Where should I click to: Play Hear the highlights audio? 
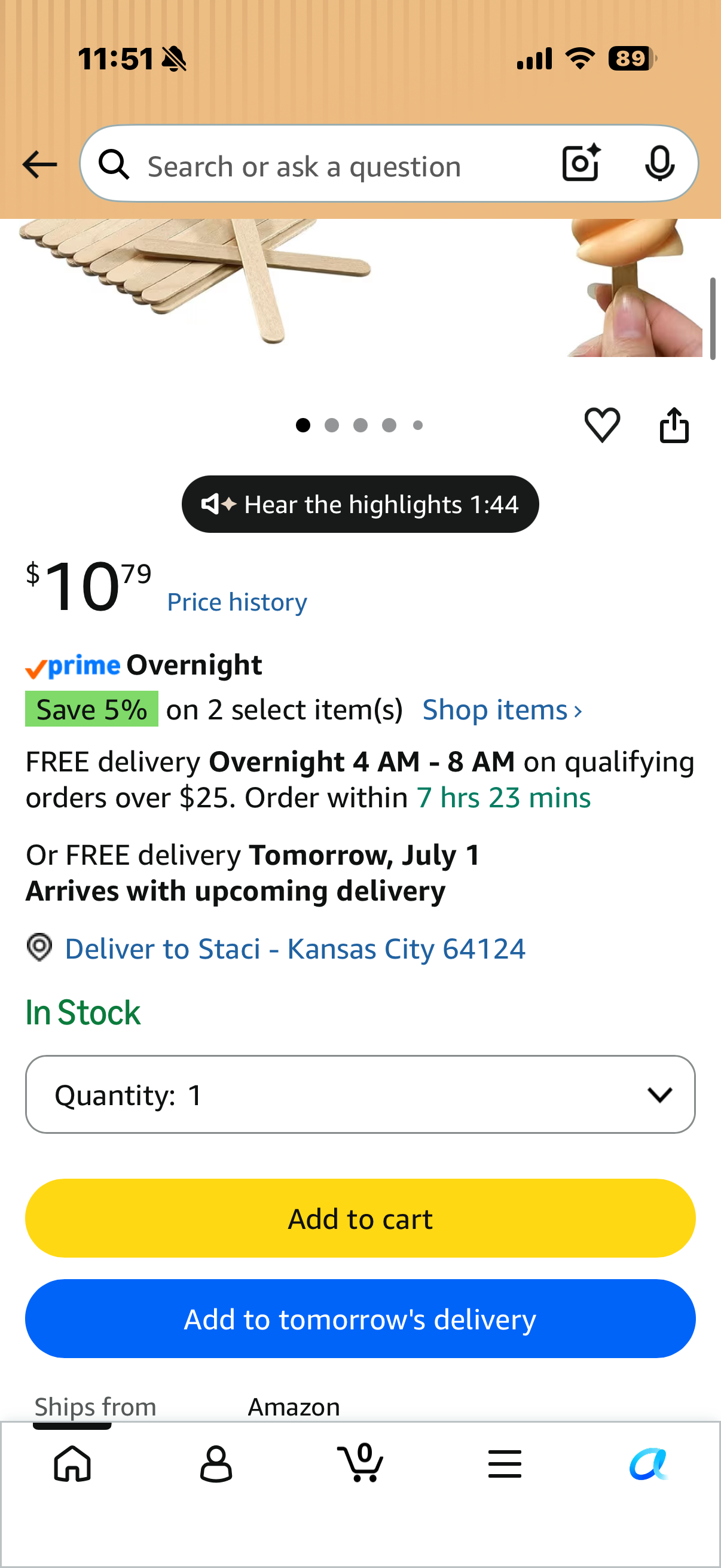[x=360, y=504]
